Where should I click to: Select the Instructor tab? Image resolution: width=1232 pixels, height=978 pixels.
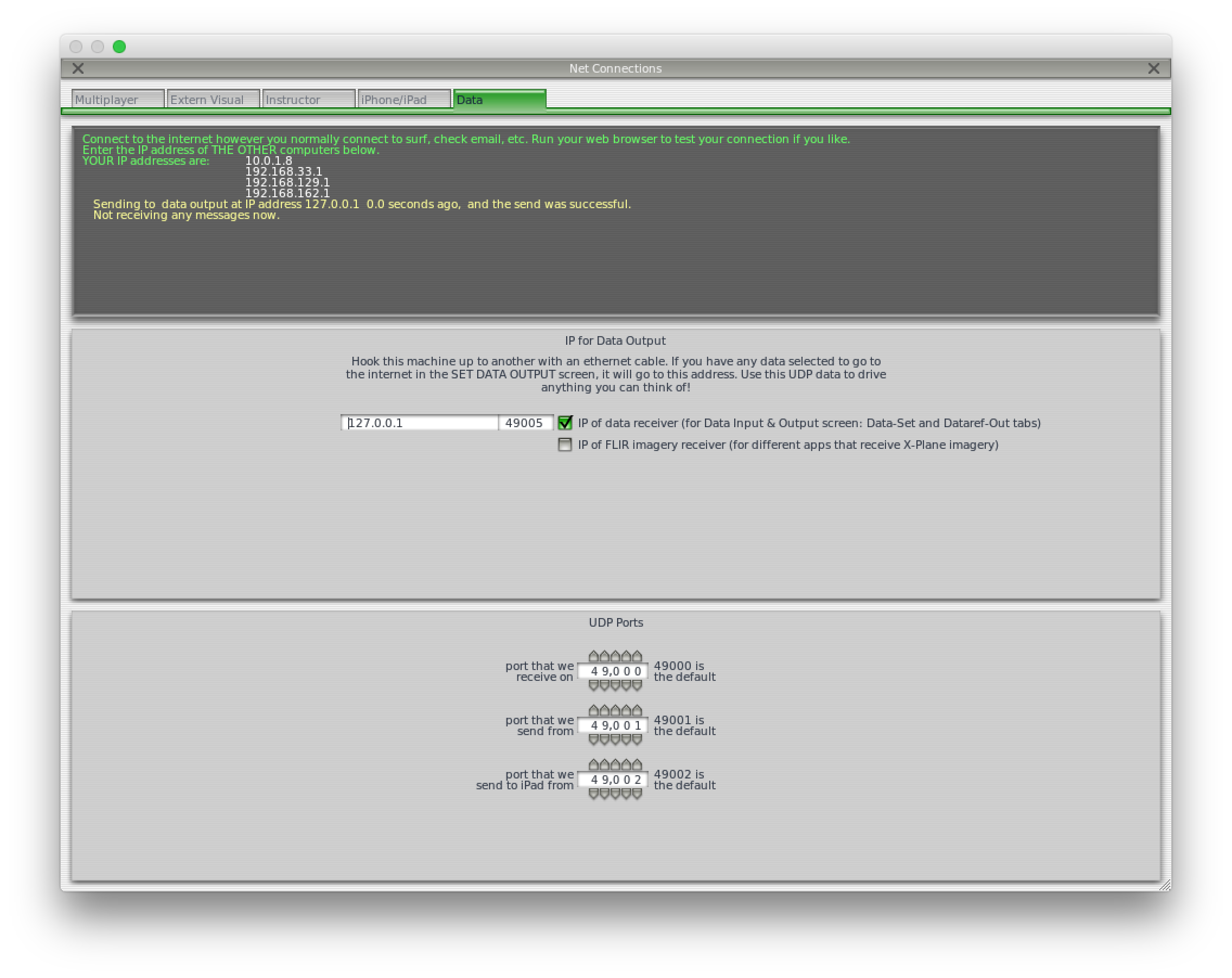pos(308,99)
